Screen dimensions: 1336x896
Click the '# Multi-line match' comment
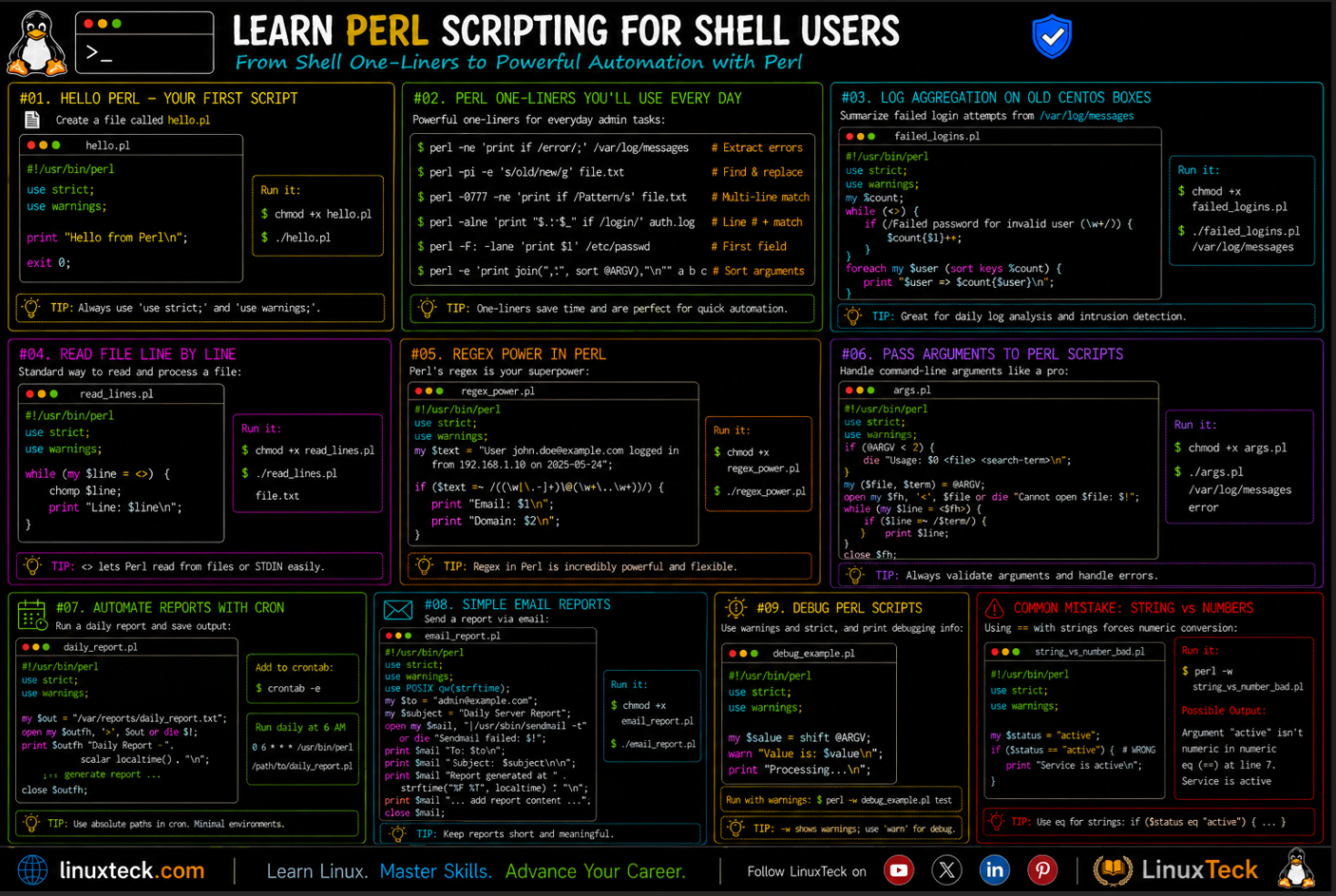pos(760,197)
